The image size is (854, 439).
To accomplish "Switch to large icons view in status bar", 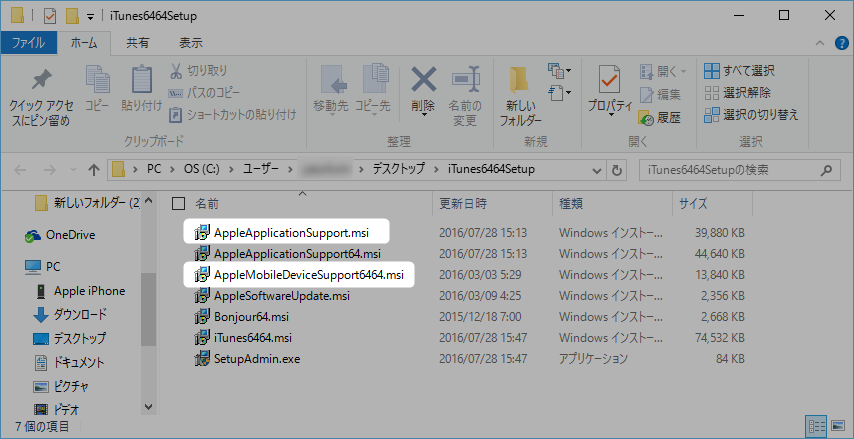I will tap(837, 425).
